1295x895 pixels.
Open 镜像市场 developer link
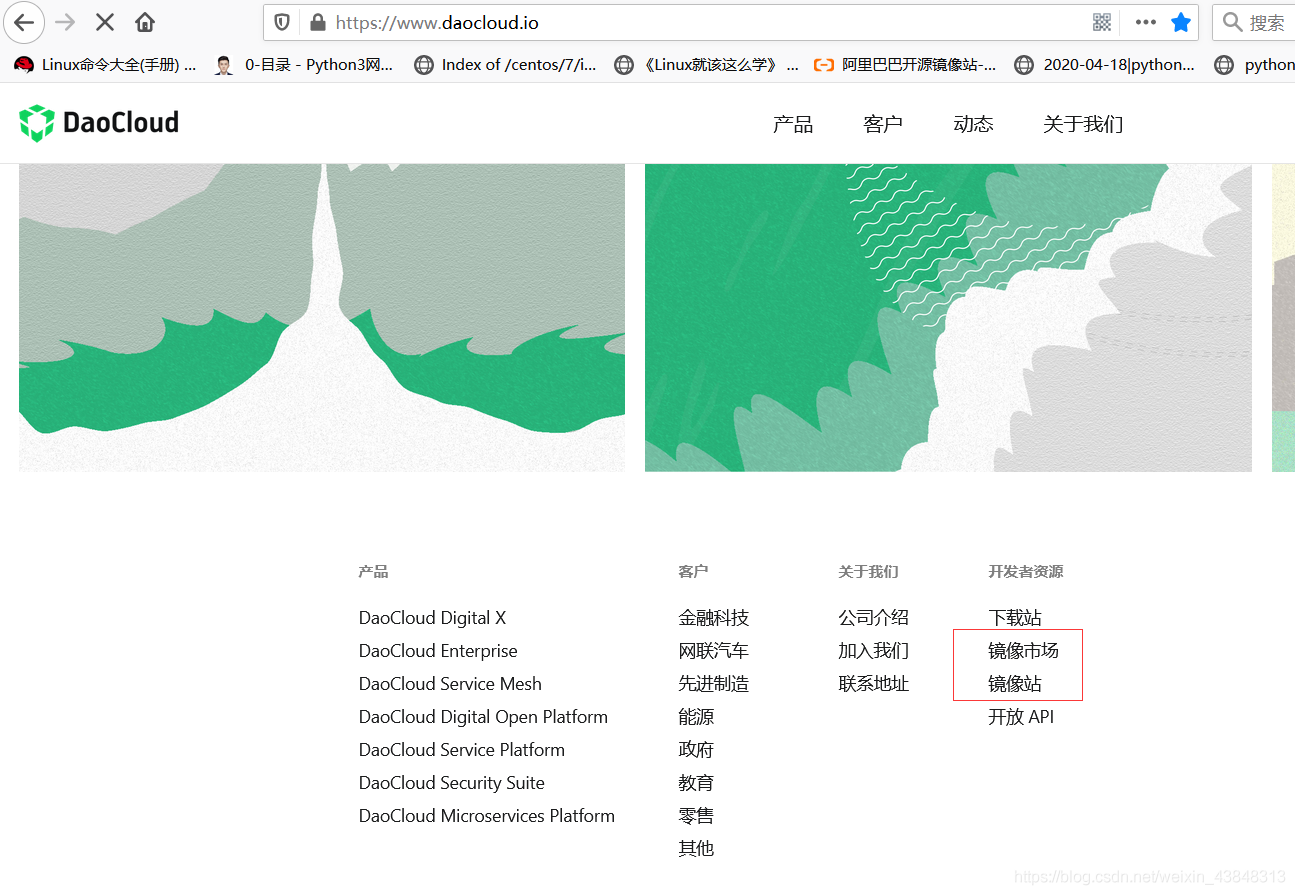(x=1023, y=651)
